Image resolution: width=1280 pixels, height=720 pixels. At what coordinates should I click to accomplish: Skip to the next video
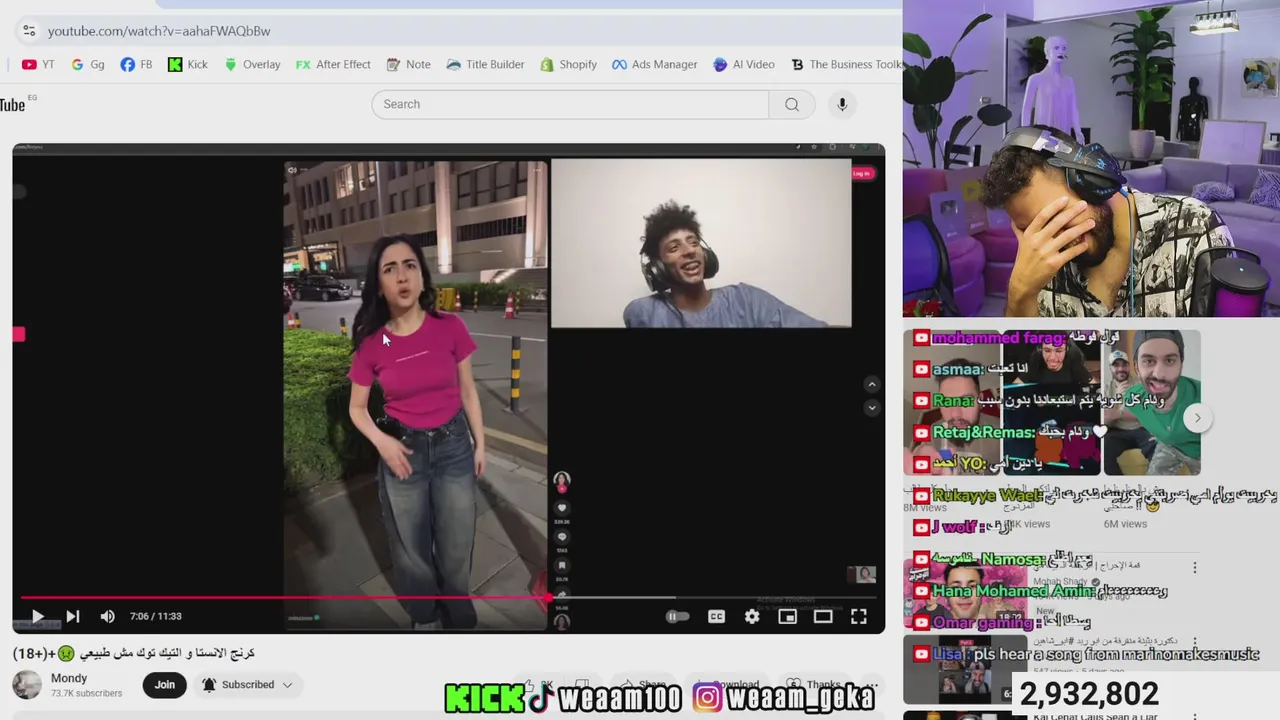click(x=72, y=616)
